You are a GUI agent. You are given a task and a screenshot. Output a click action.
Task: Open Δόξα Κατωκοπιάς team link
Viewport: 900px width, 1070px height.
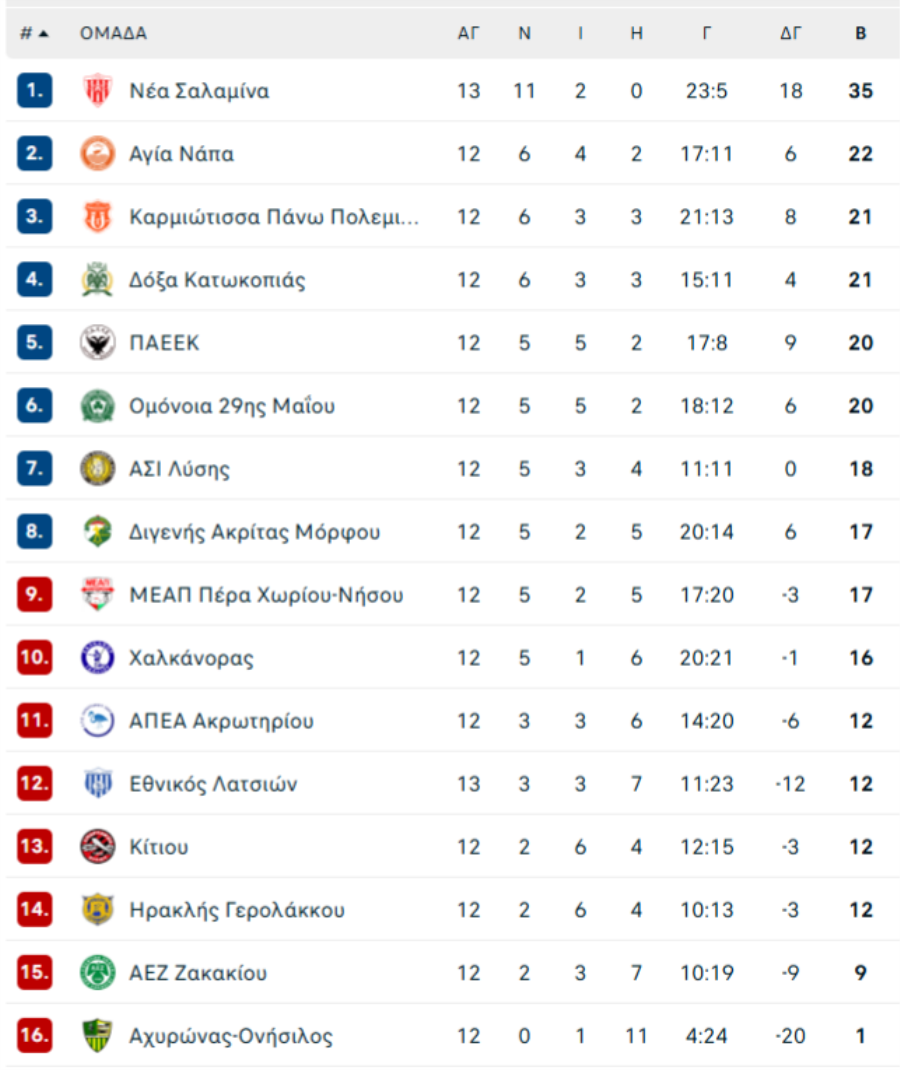[x=217, y=280]
